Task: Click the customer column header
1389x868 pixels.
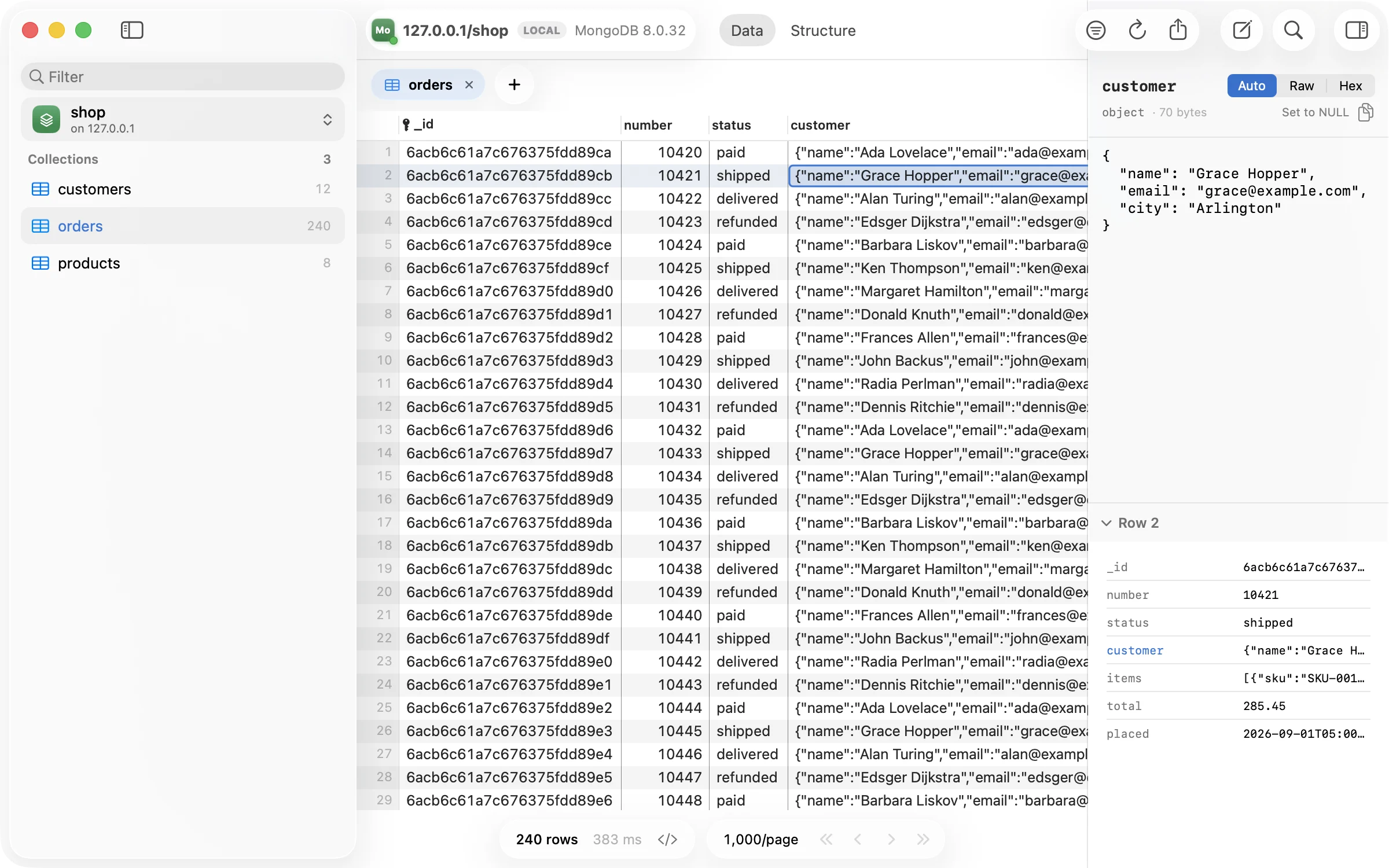Action: point(938,125)
